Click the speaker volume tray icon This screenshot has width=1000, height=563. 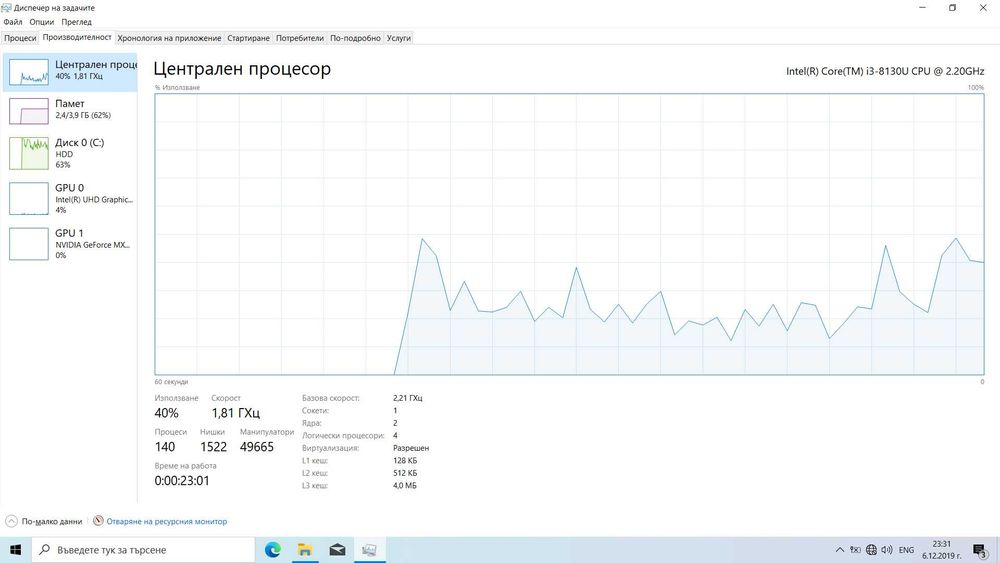[x=886, y=550]
